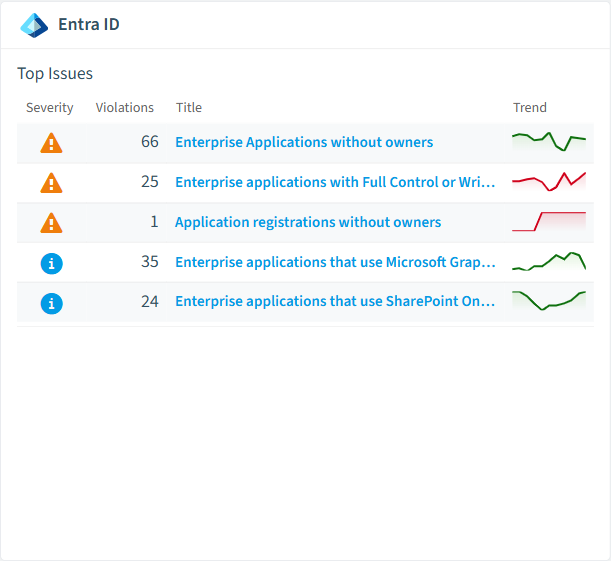Click the info icon in the SharePoint Online row
Image resolution: width=611 pixels, height=561 pixels.
click(x=51, y=303)
